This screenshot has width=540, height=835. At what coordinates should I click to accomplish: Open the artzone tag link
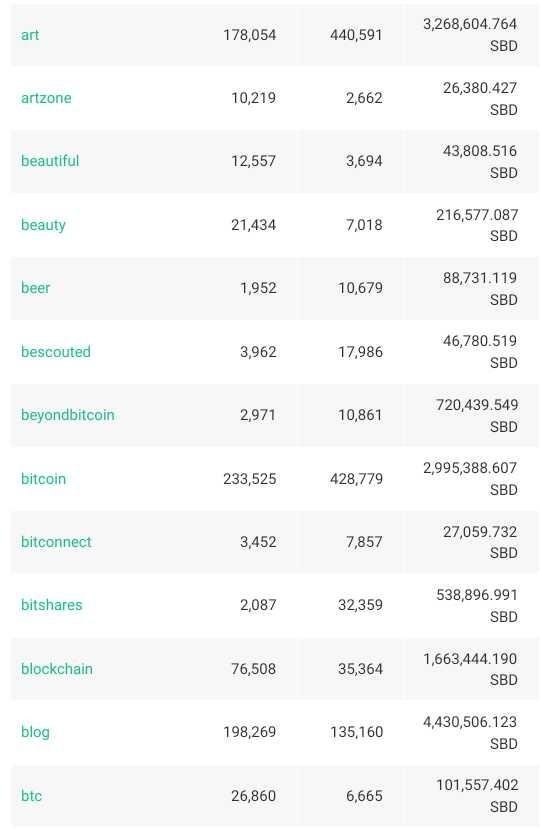[46, 98]
